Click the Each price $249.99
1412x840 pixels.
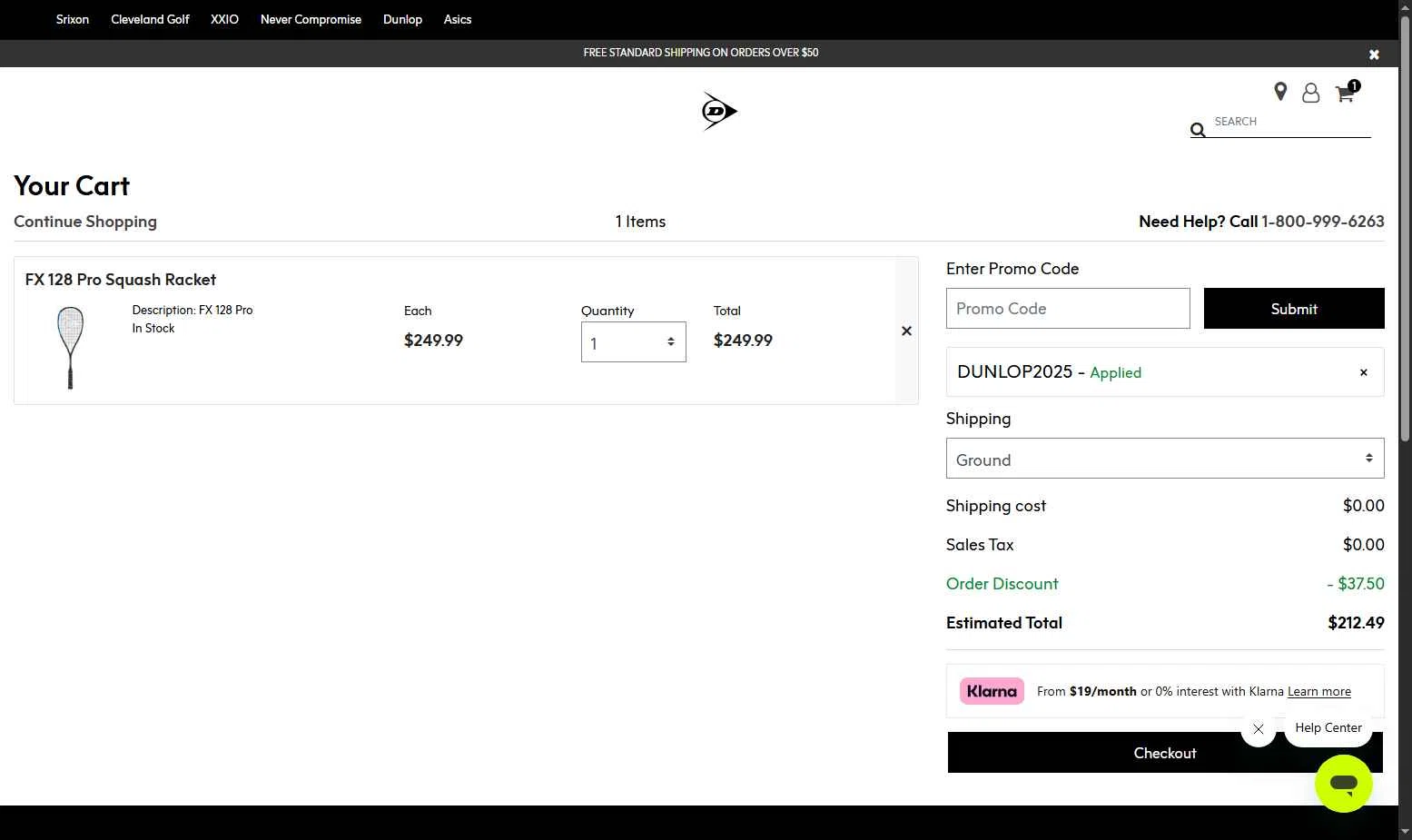click(x=433, y=341)
